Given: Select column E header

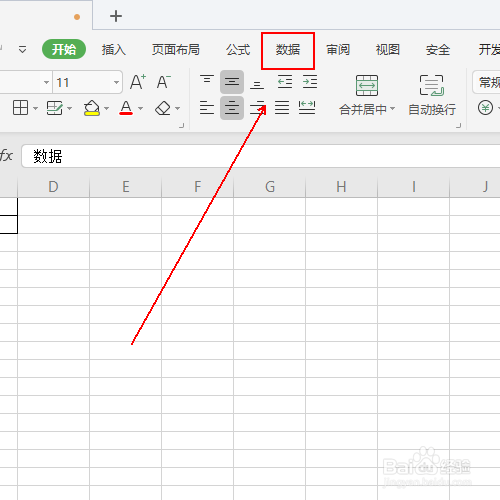Looking at the screenshot, I should 125,187.
